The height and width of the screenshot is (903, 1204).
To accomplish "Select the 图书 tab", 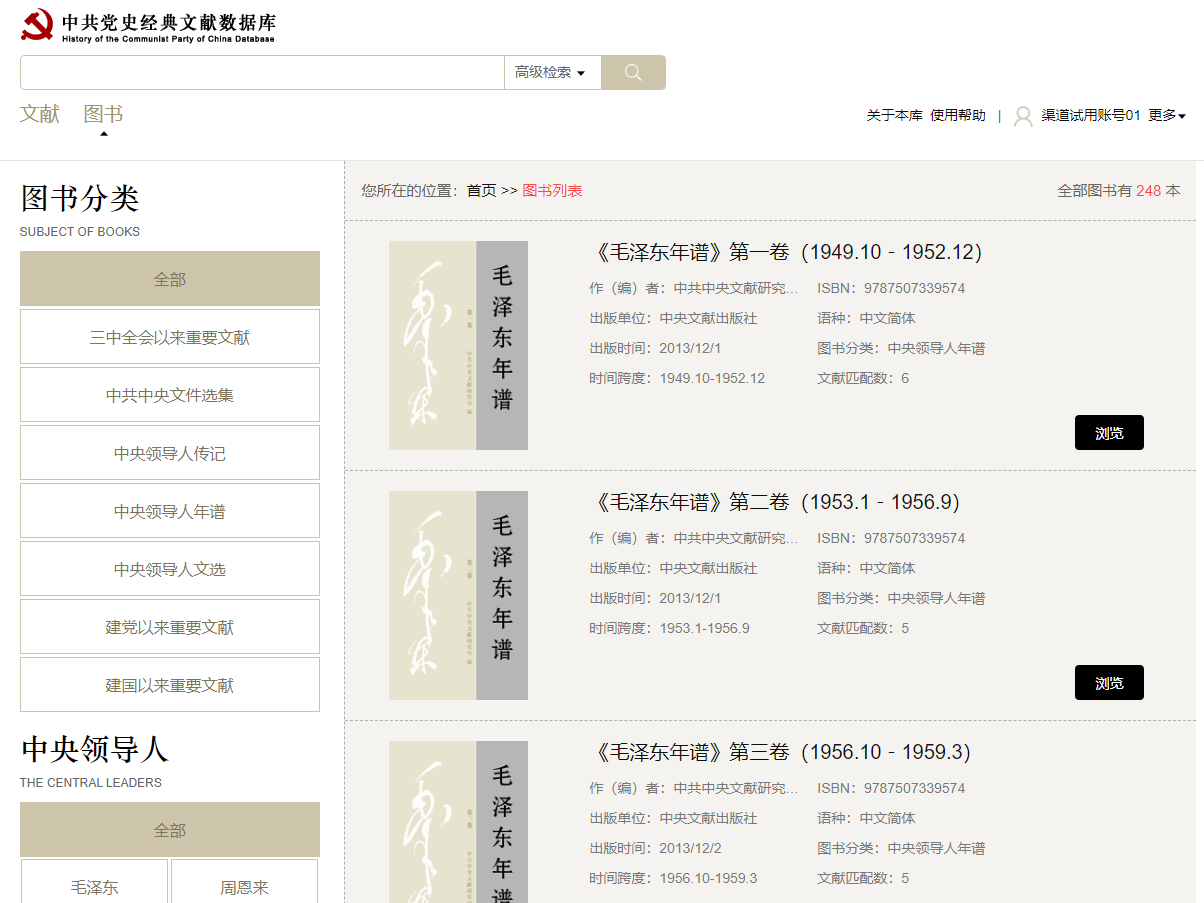I will click(103, 114).
